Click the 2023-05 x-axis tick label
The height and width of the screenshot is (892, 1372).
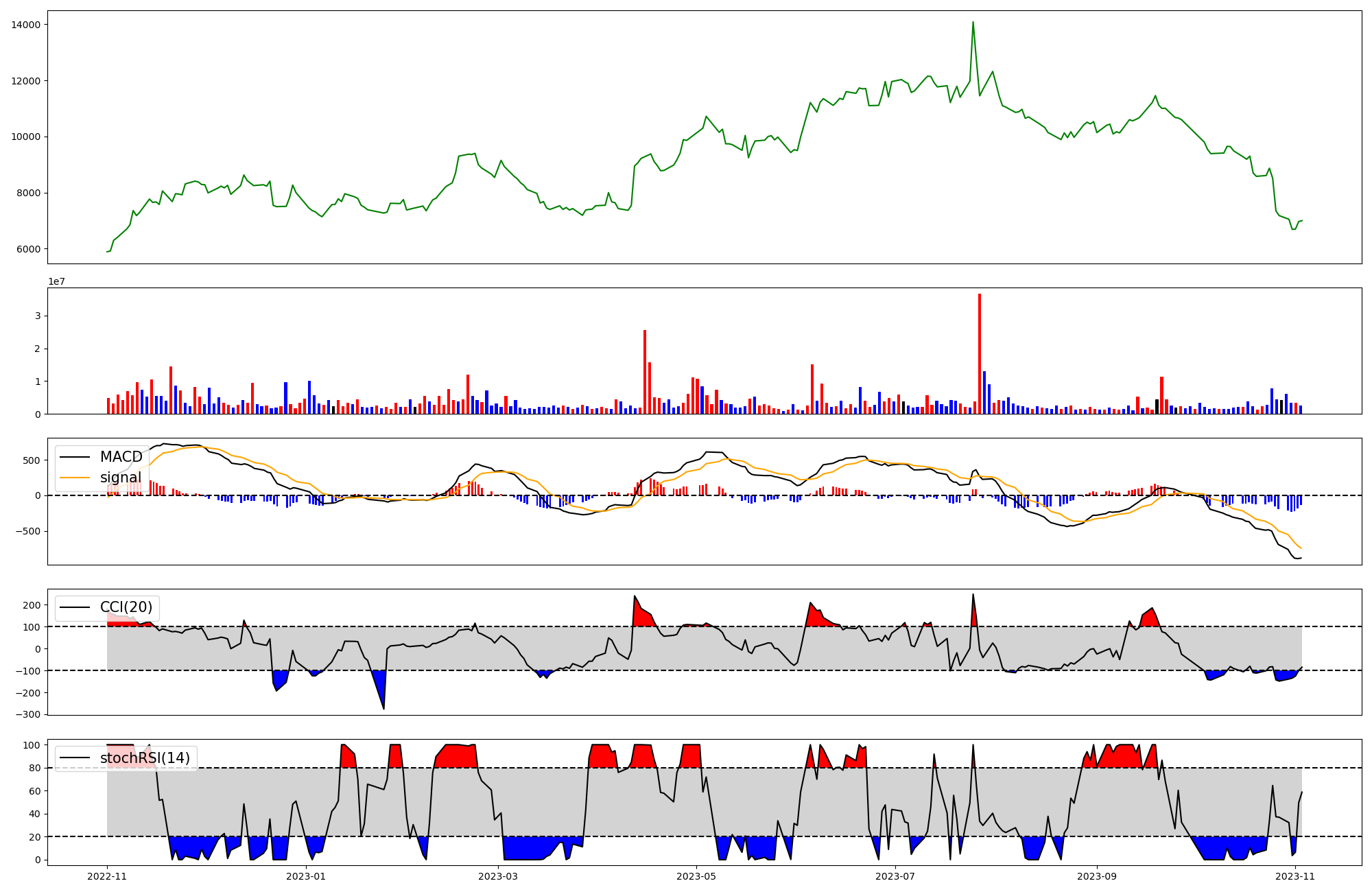[697, 876]
